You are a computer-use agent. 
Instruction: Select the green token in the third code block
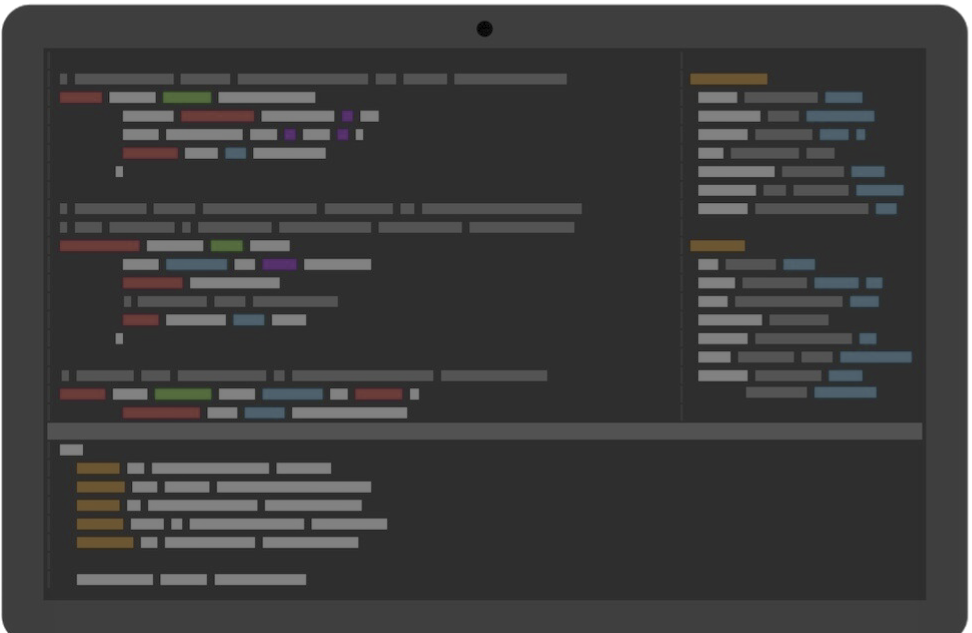pyautogui.click(x=182, y=394)
